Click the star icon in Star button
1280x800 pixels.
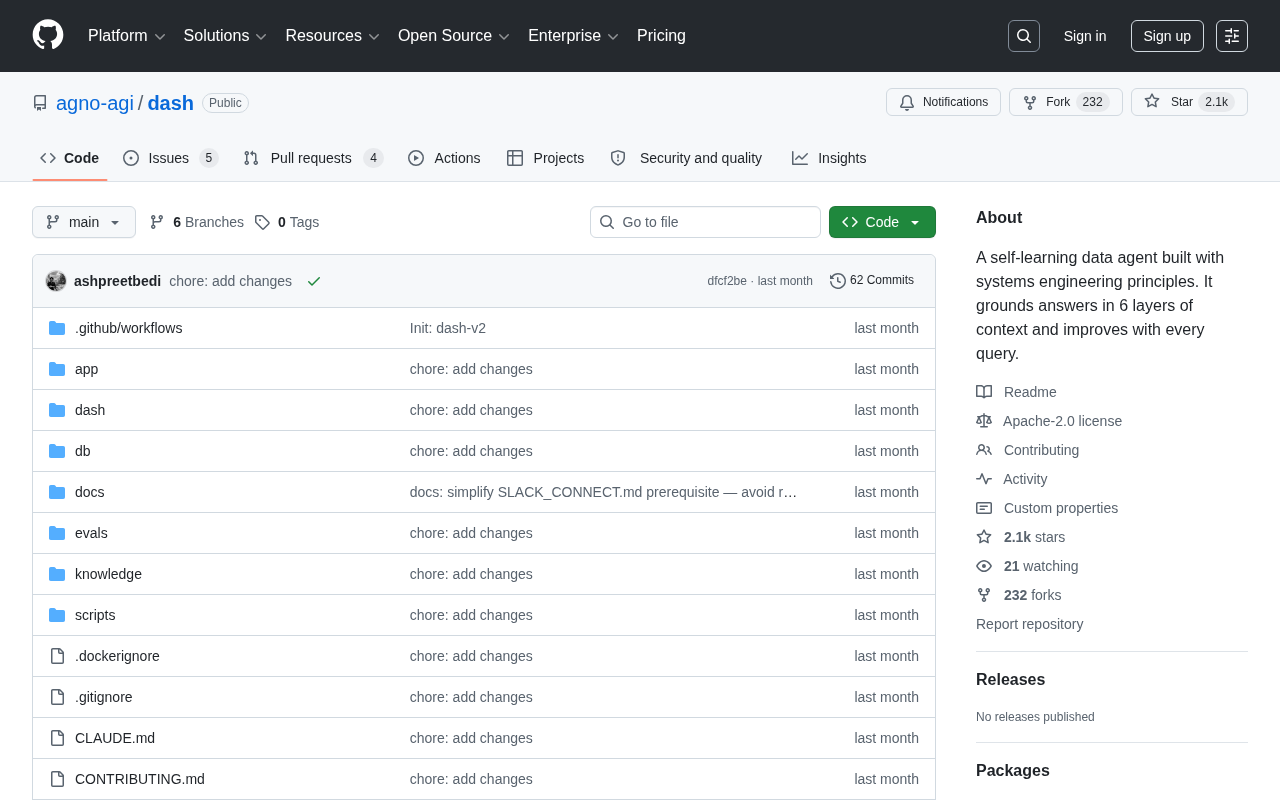[x=1152, y=101]
